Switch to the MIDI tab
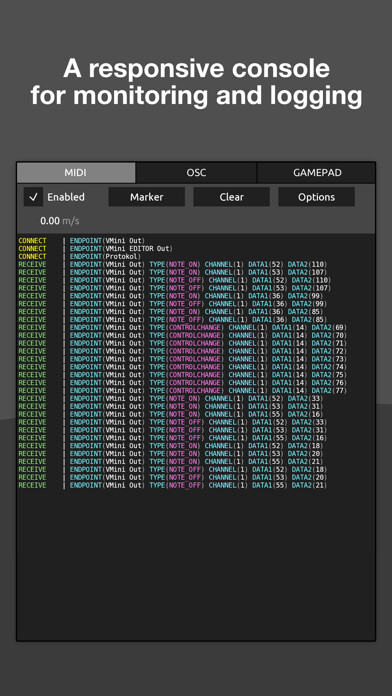 (x=76, y=173)
